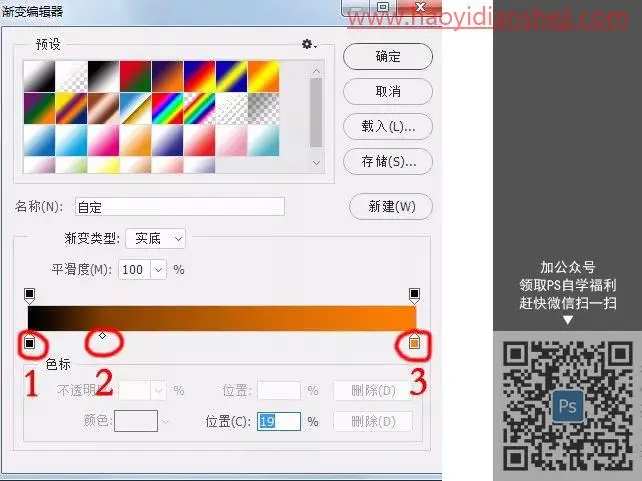The width and height of the screenshot is (642, 481).
Task: Select the black color stop below gradient bar
Action: pos(29,341)
